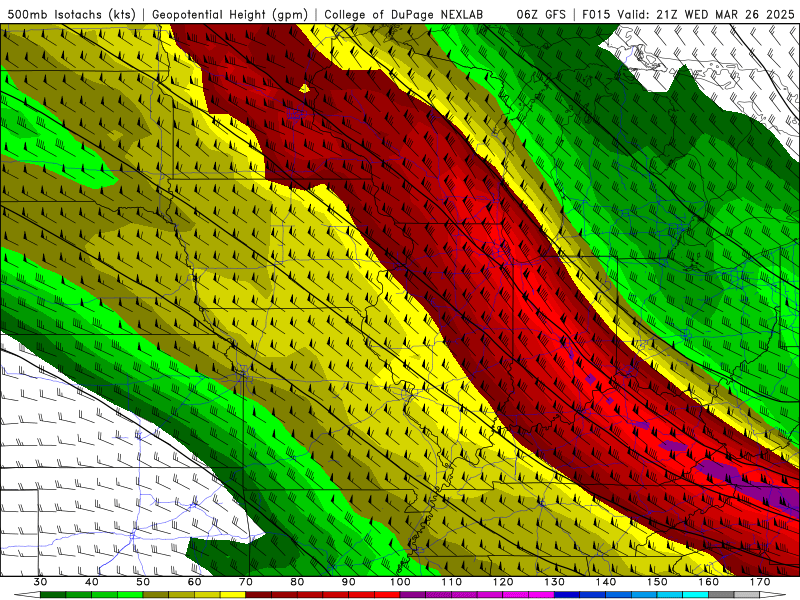The image size is (800, 600).
Task: Click the legend value 100
Action: click(x=400, y=582)
